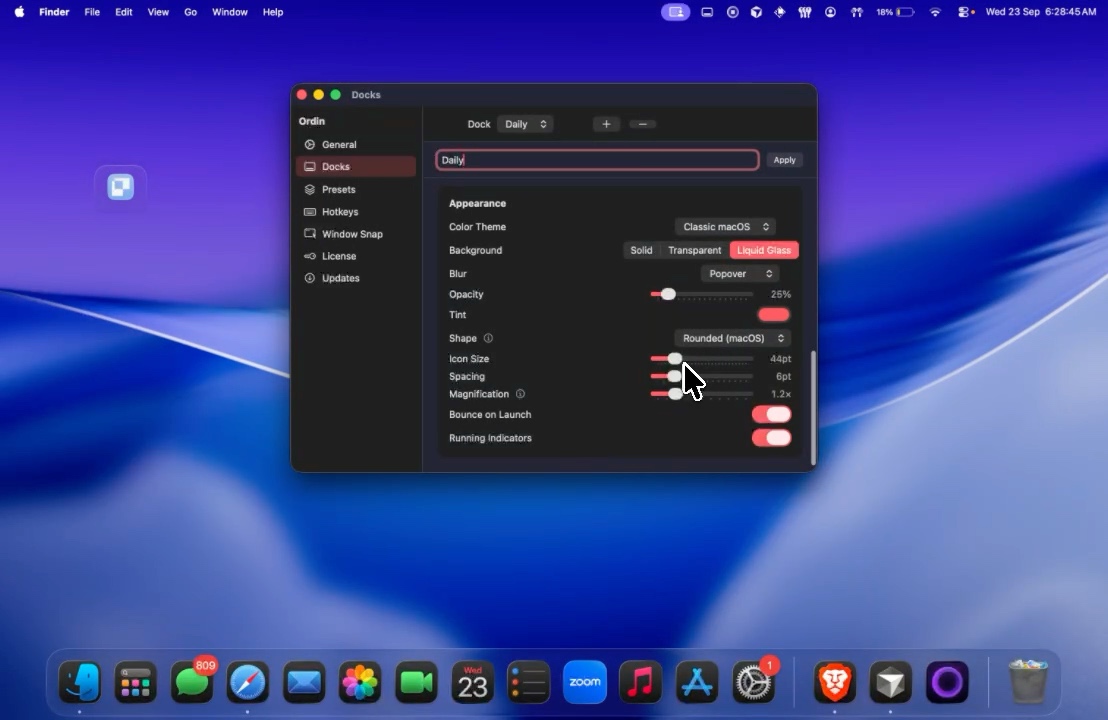Launch Zoom from the Dock
This screenshot has width=1108, height=720.
[585, 683]
